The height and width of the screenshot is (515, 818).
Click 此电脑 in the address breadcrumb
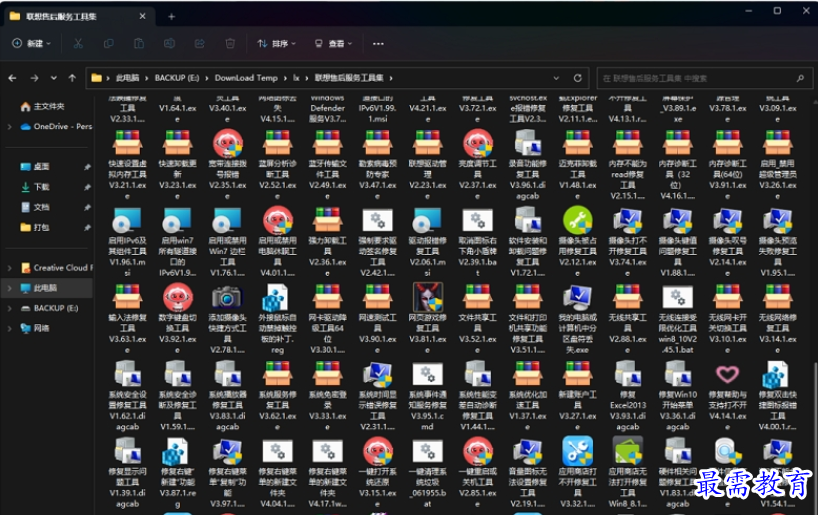pos(127,78)
